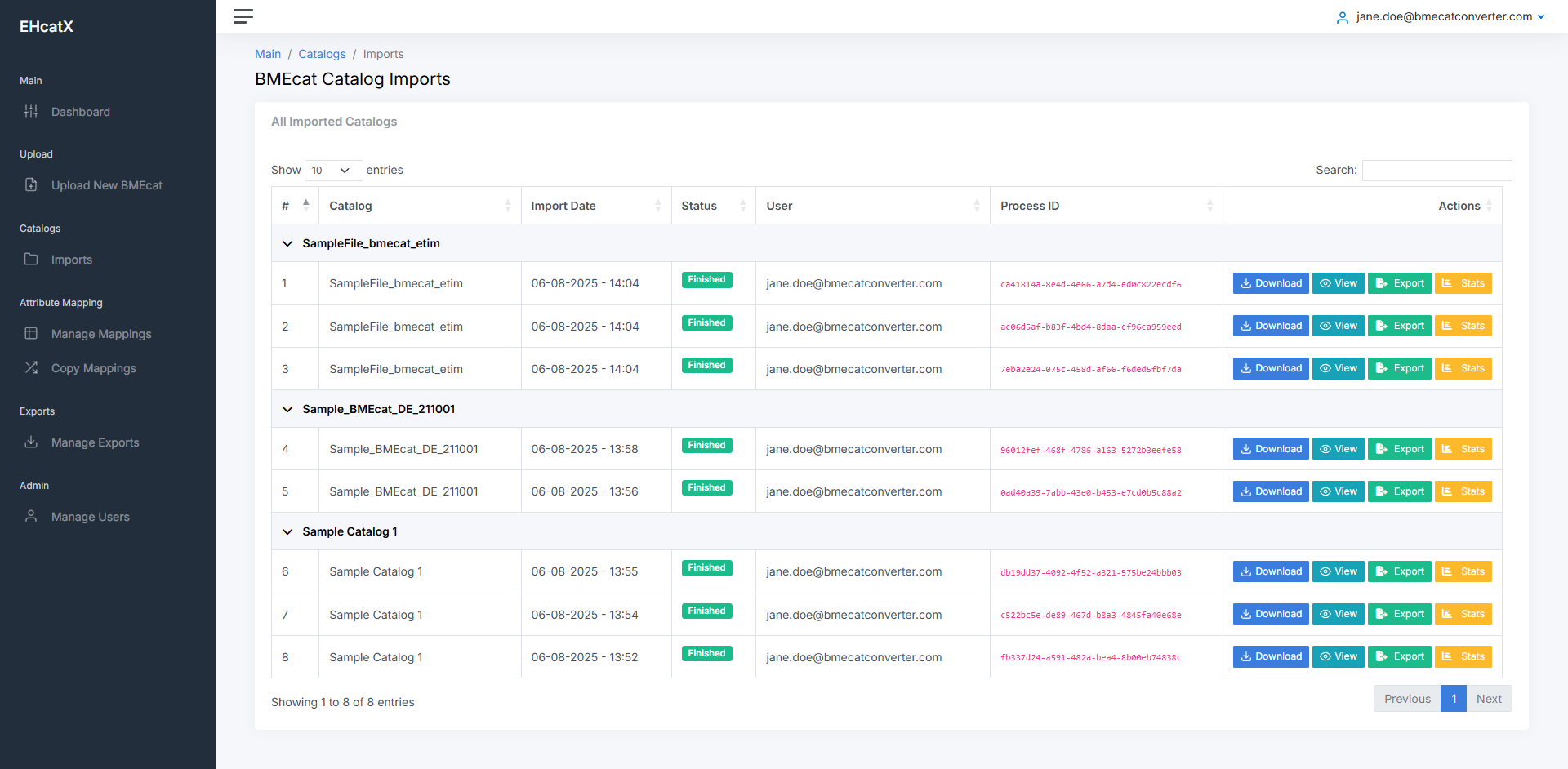Click Finished status badge in row 1
The height and width of the screenshot is (769, 1568).
(706, 280)
